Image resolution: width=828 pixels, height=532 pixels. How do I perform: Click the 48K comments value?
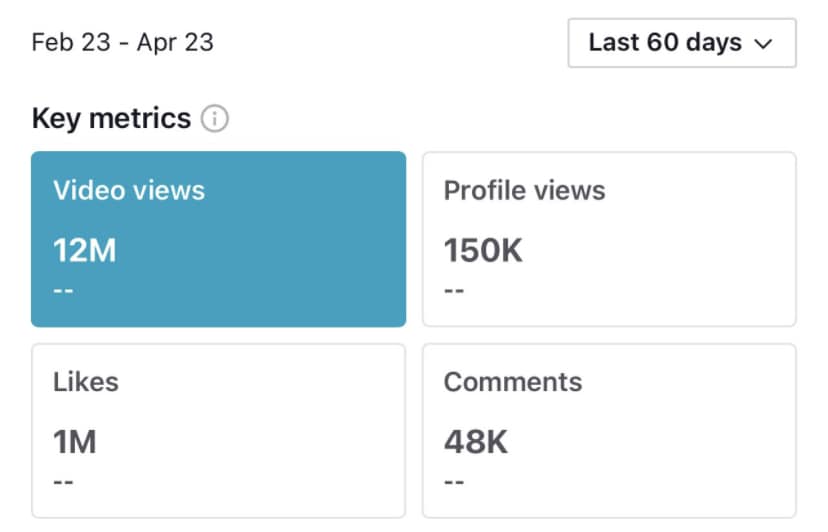[x=475, y=442]
